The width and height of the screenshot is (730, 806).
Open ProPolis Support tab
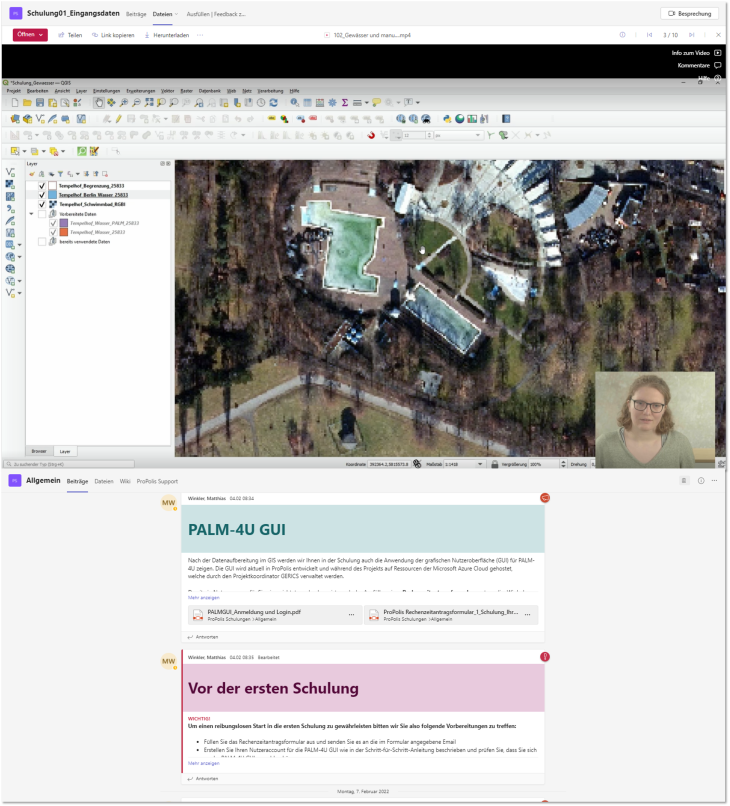[x=157, y=482]
